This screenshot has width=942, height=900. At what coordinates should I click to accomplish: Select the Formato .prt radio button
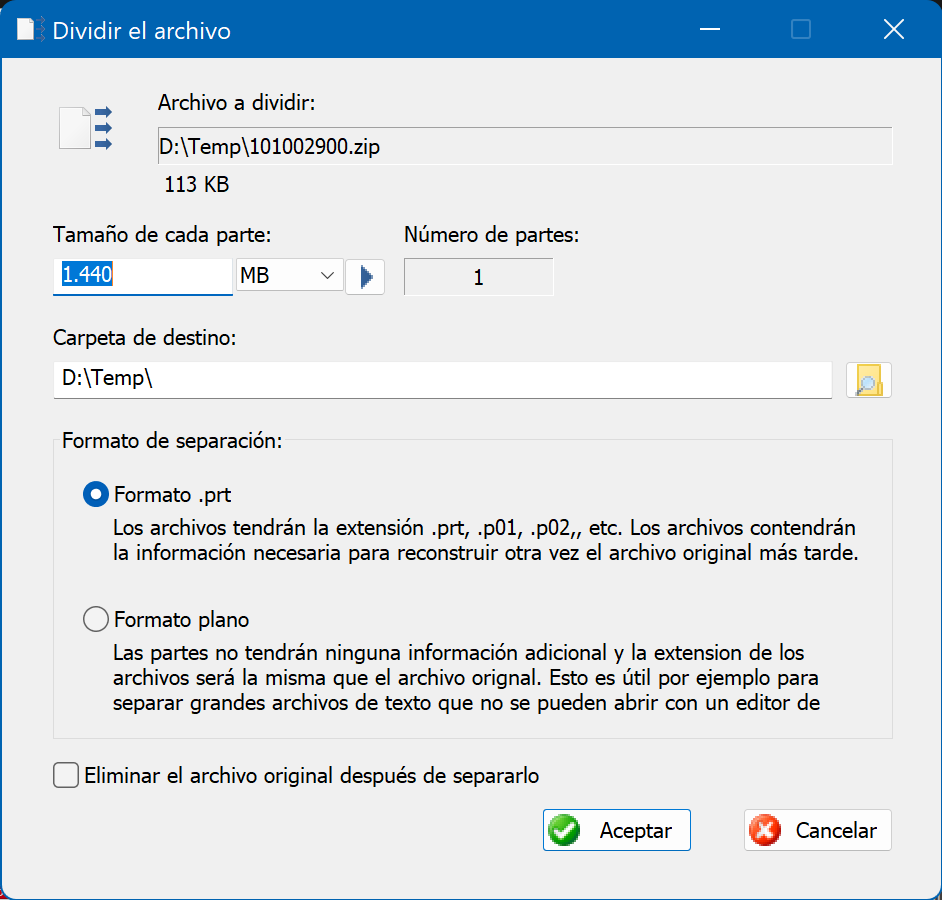96,494
